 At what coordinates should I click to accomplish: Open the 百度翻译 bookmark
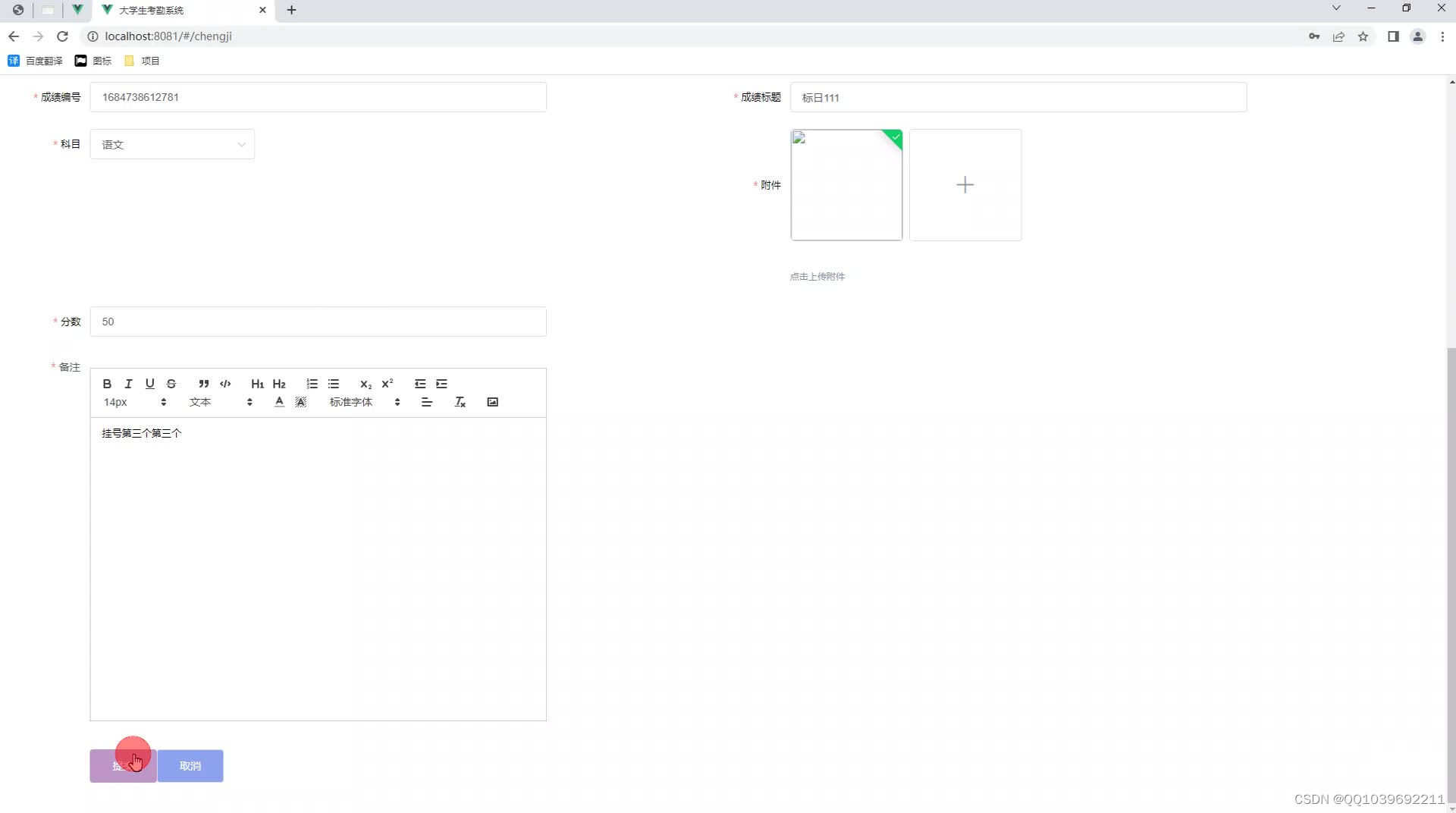click(x=35, y=61)
